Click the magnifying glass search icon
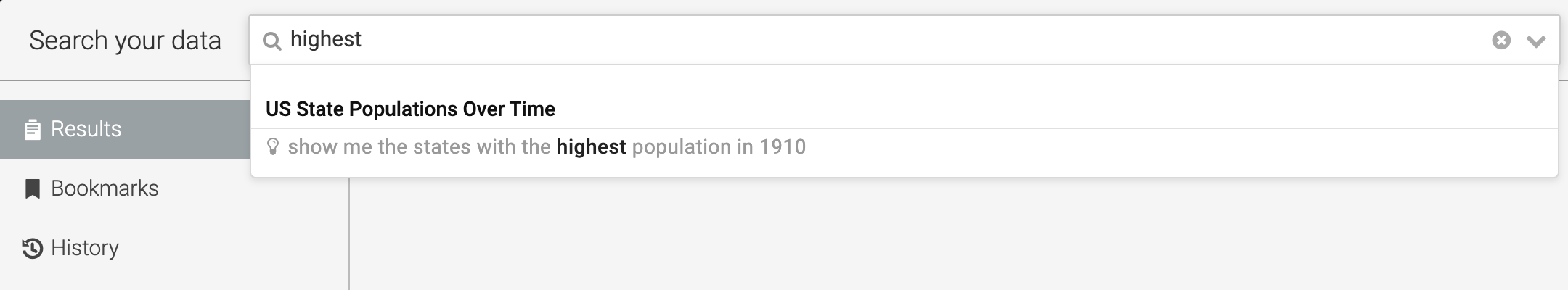This screenshot has width=1568, height=290. point(271,41)
